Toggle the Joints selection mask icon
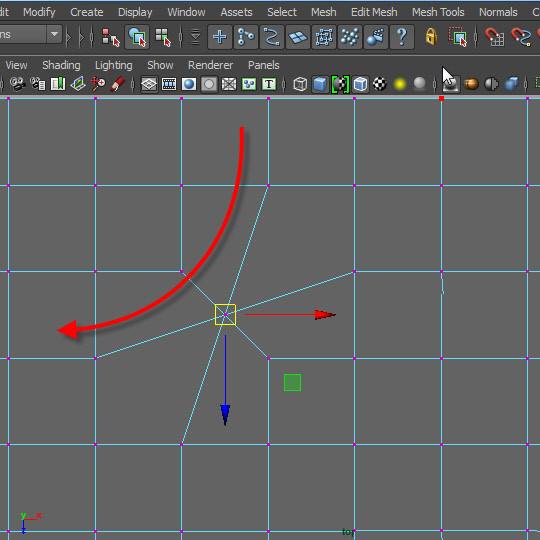This screenshot has height=540, width=540. [246, 37]
